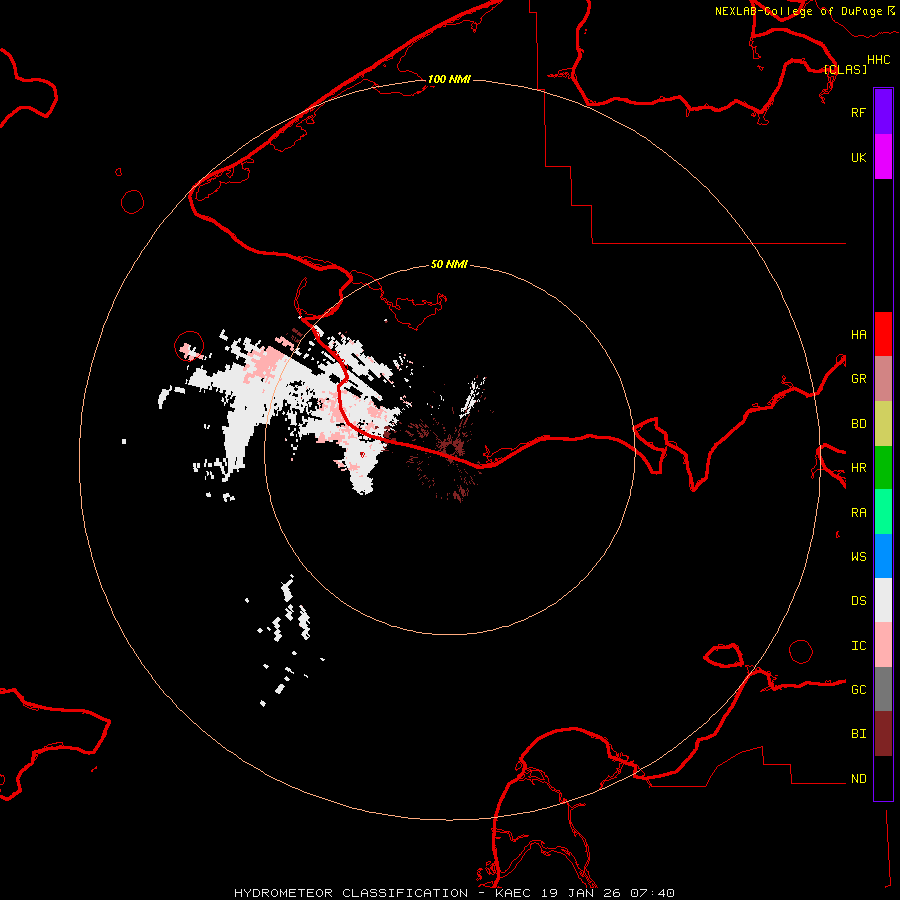Click the 'ND' legend label
This screenshot has width=900, height=900.
tap(858, 778)
